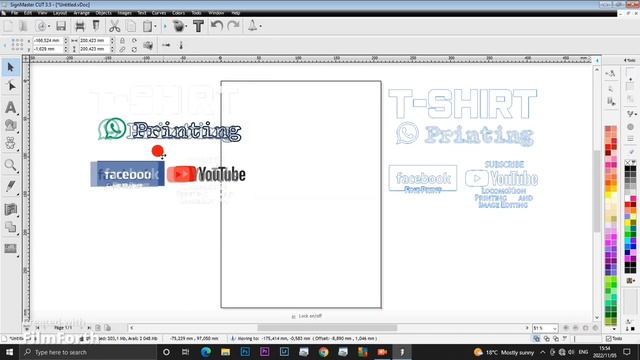The height and width of the screenshot is (360, 640).
Task: Click the Windows Start button
Action: 9,352
